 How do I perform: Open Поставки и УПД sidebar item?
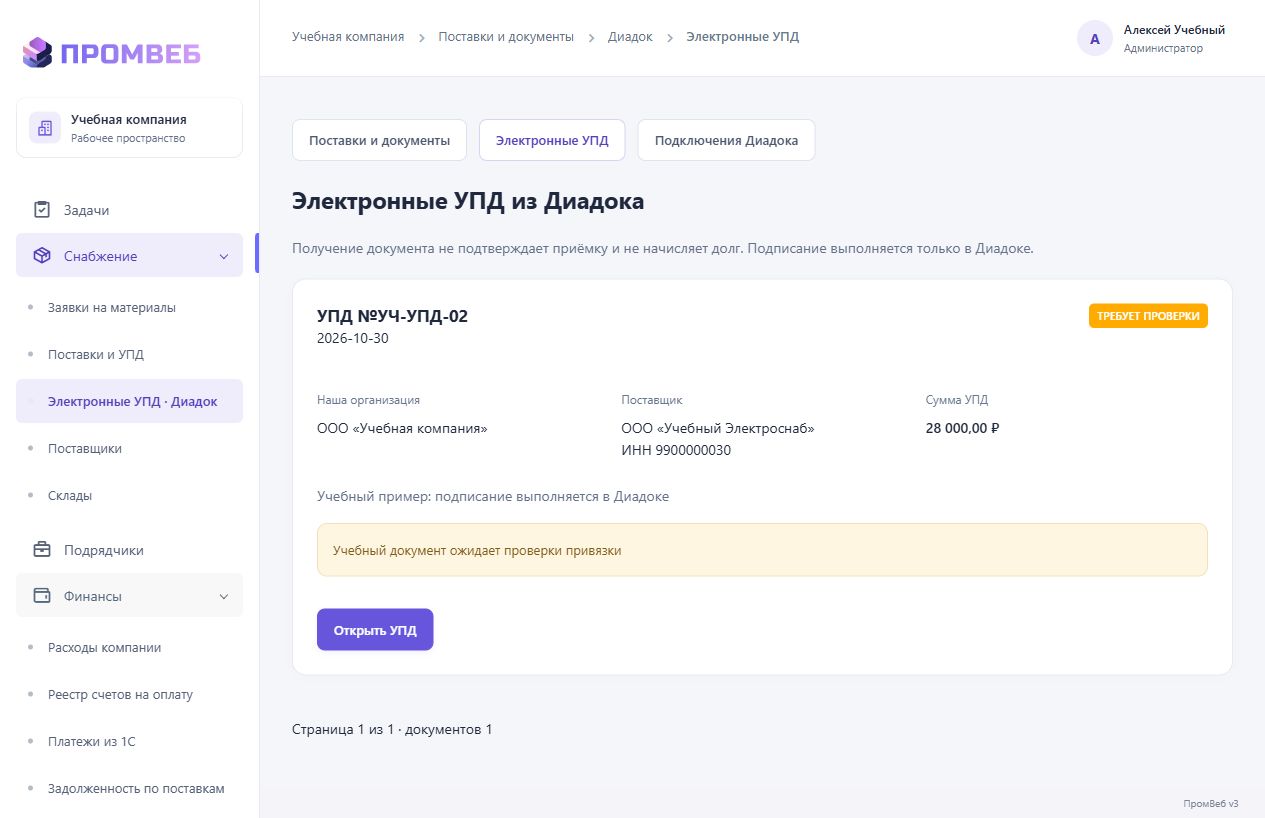[x=129, y=354]
